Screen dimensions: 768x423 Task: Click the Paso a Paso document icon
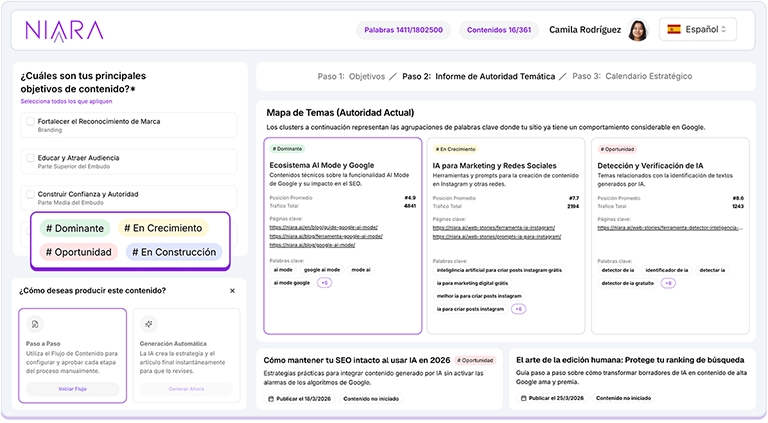coord(35,325)
